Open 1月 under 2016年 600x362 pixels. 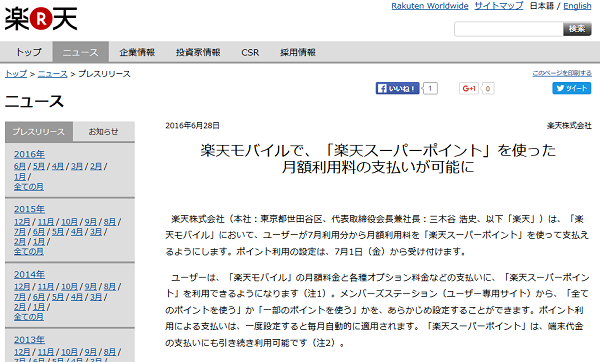point(20,177)
